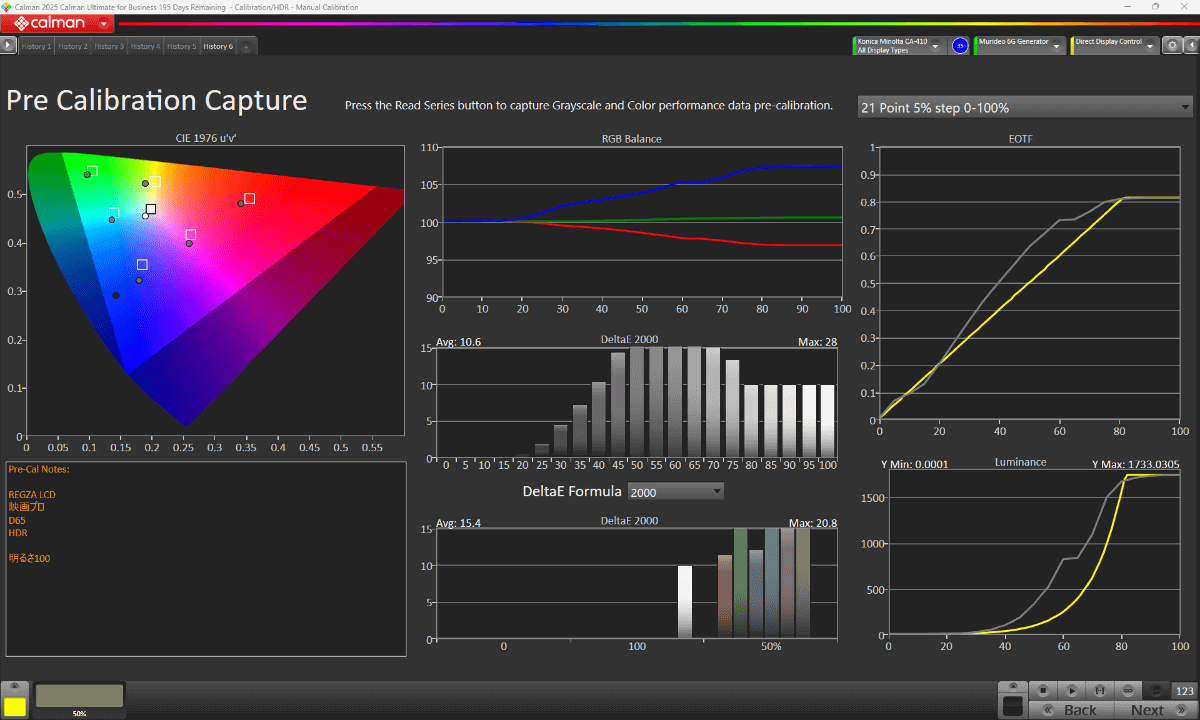Viewport: 1200px width, 720px height.
Task: Click the '明るさ100' note line
Action: click(x=29, y=558)
